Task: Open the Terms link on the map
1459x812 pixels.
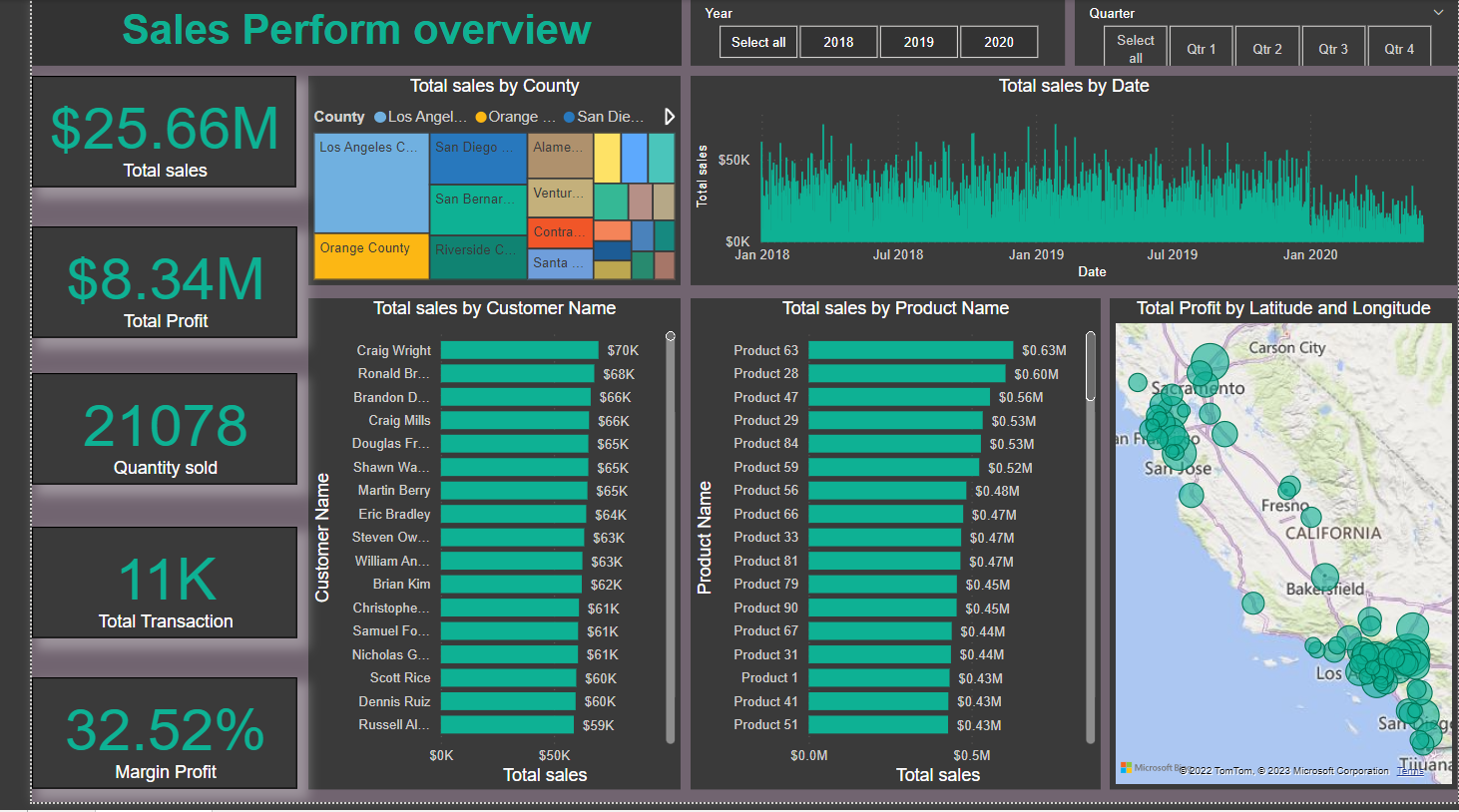Action: click(1410, 770)
